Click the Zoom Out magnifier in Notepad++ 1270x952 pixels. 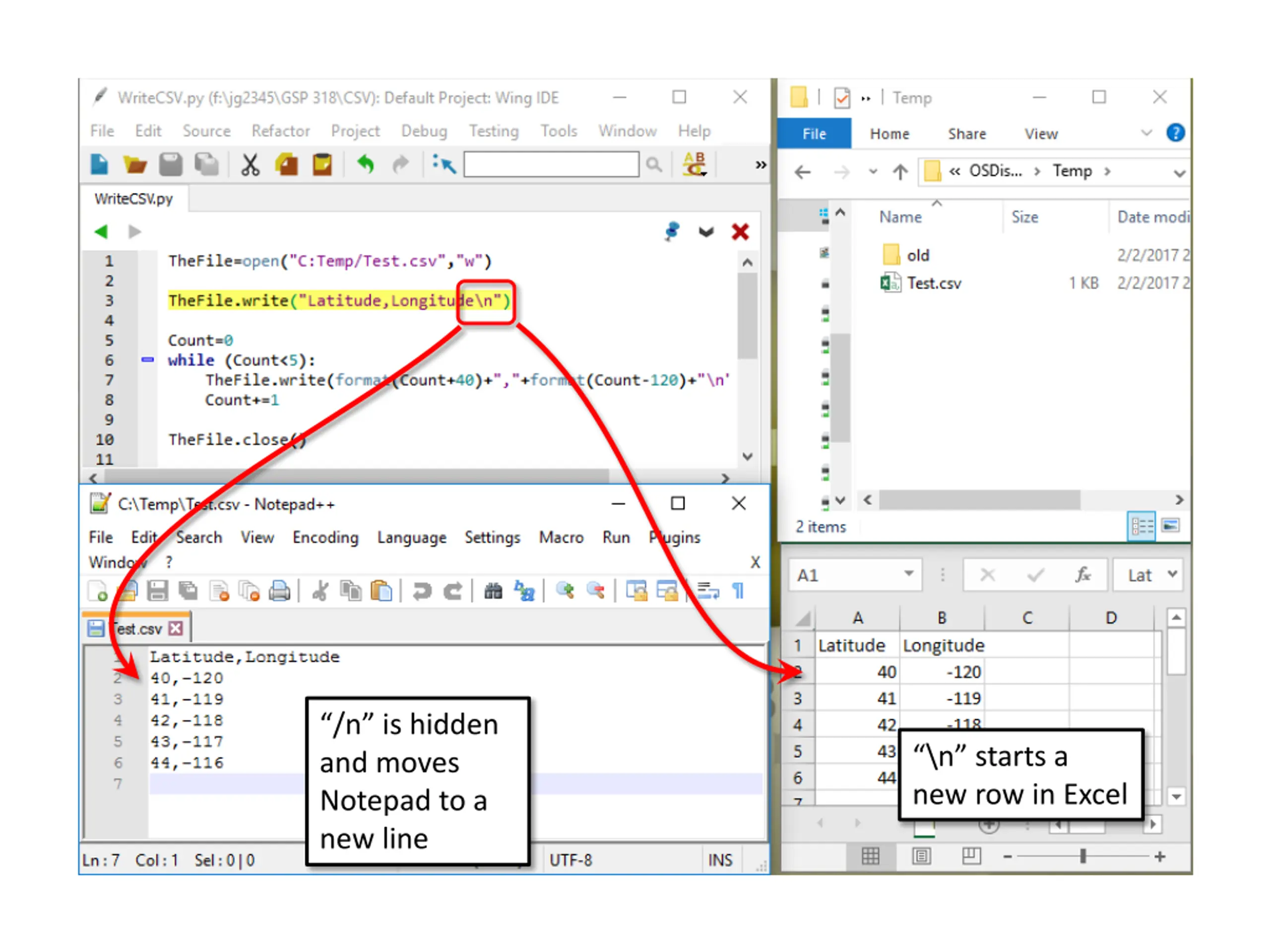click(596, 591)
